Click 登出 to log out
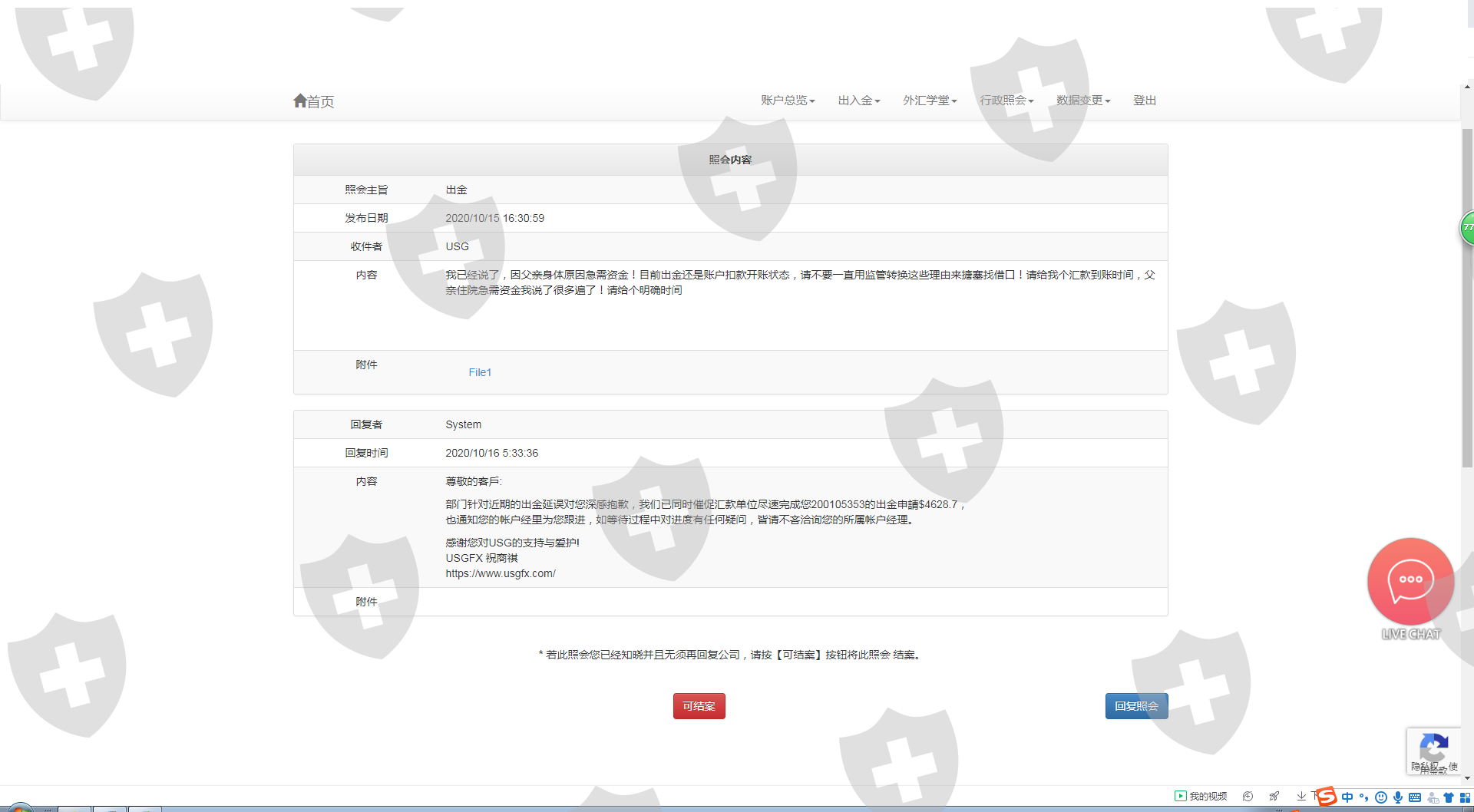Image resolution: width=1474 pixels, height=812 pixels. pos(1145,101)
